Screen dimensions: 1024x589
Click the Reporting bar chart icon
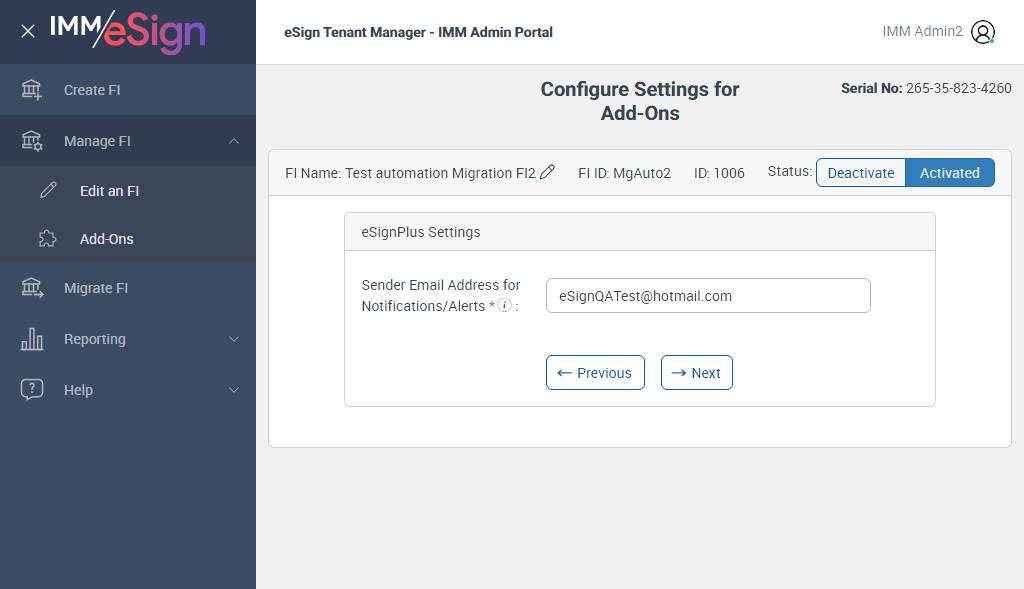point(32,339)
